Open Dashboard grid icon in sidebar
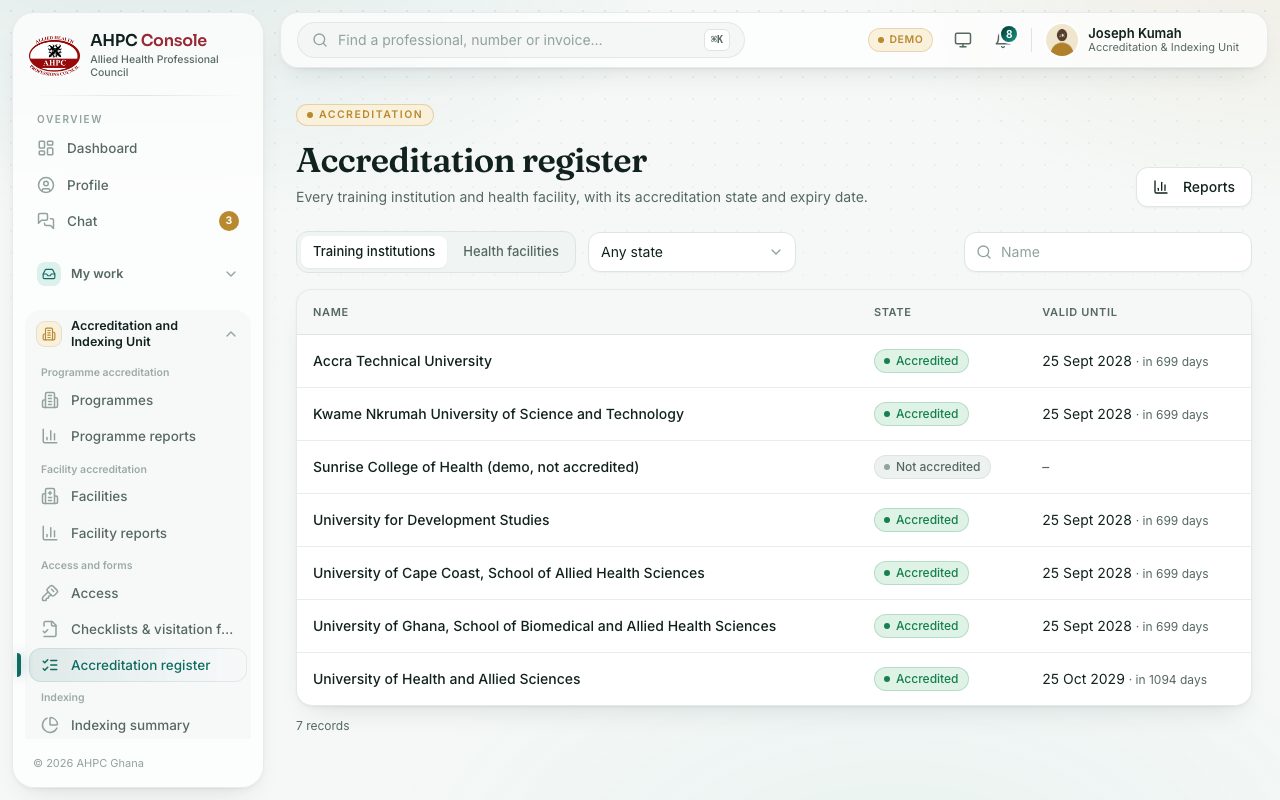The image size is (1280, 800). [x=46, y=148]
